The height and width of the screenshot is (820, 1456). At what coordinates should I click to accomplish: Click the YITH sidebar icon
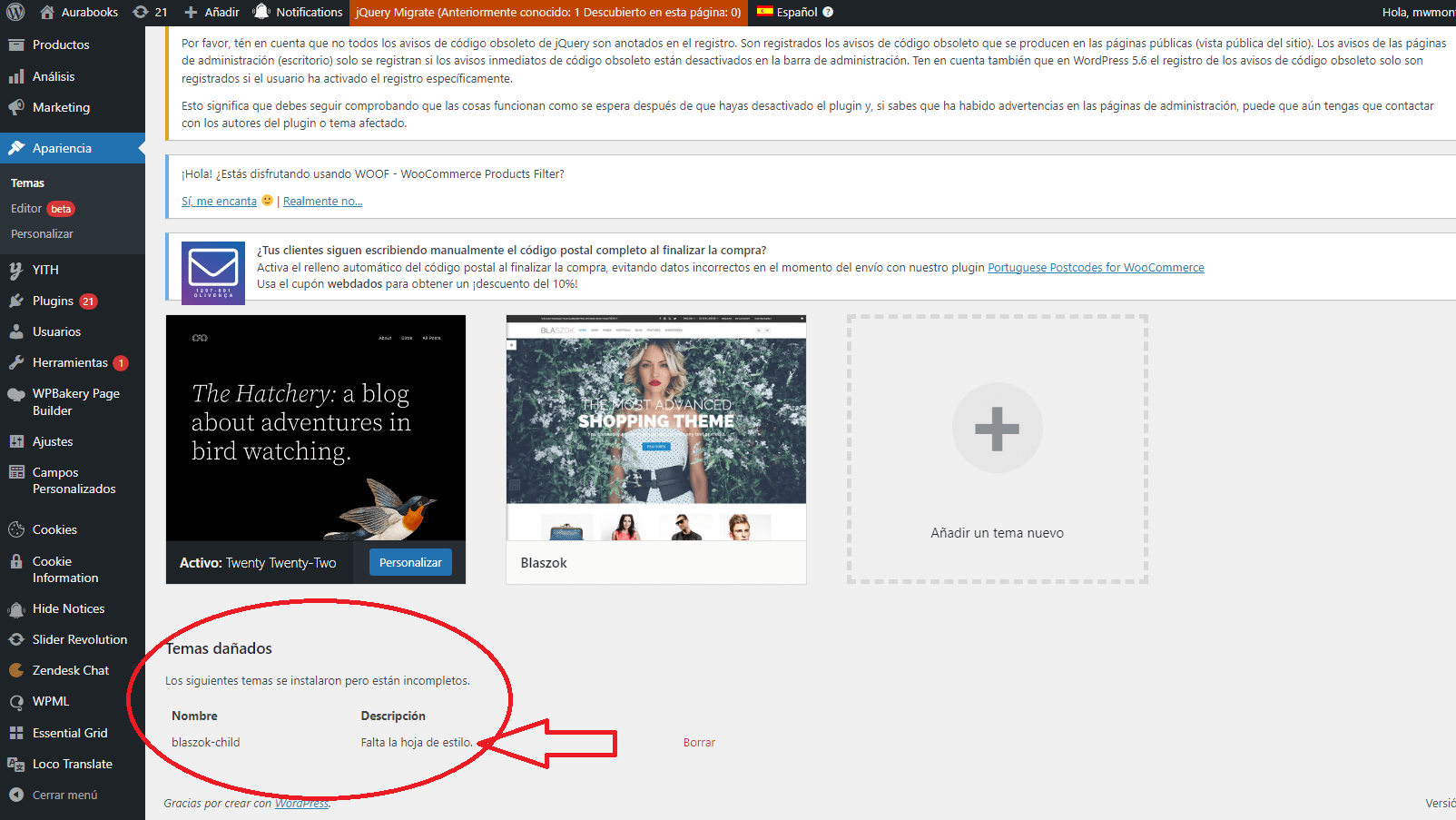16,270
